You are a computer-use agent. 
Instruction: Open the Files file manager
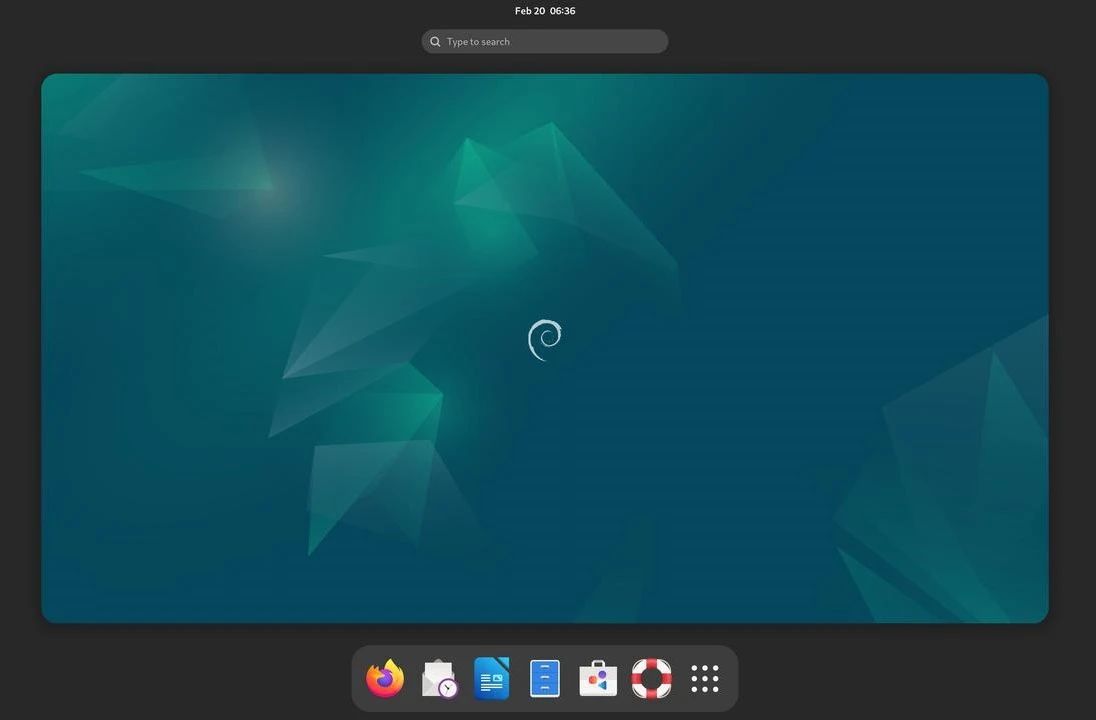pyautogui.click(x=545, y=679)
